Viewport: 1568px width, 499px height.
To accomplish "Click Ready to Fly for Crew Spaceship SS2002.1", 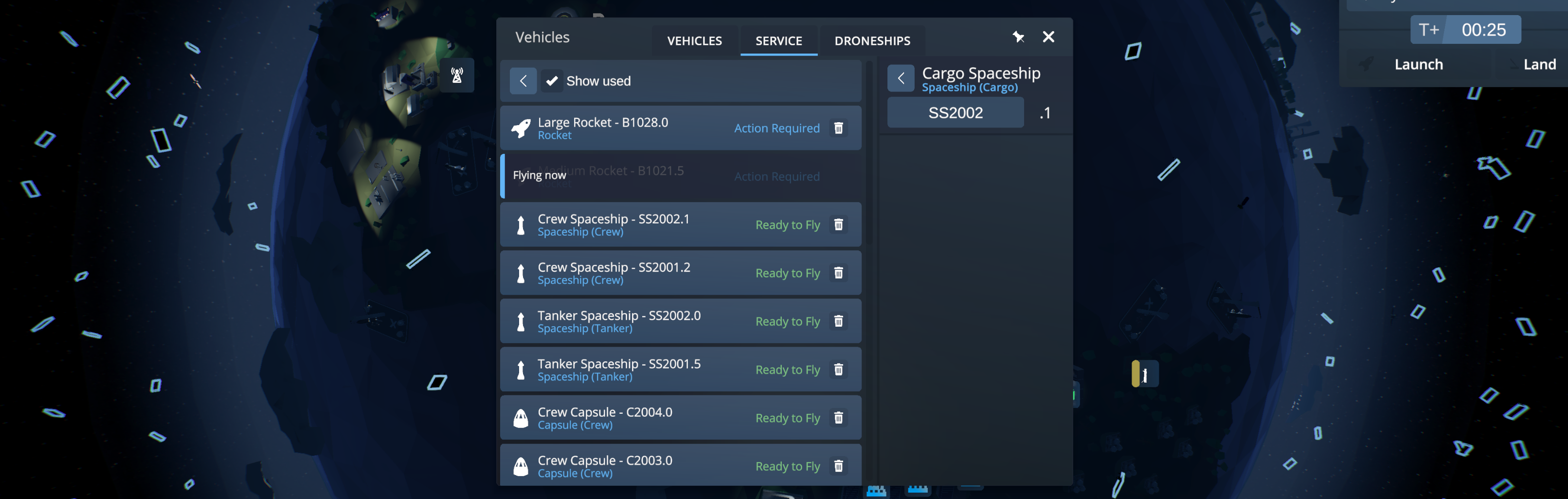I will pos(788,225).
